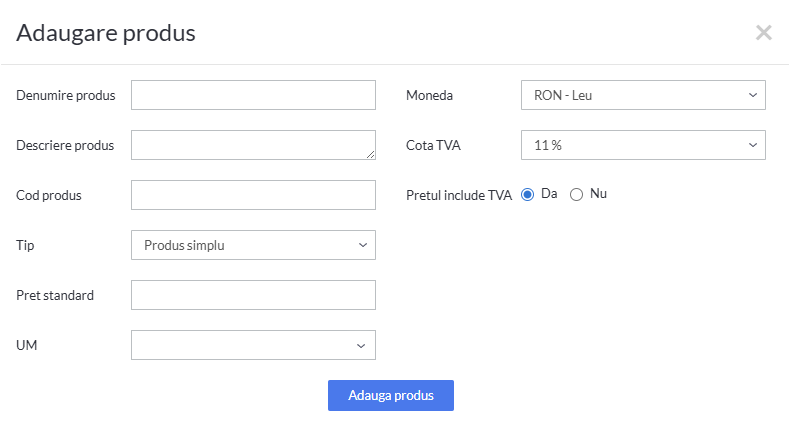
Task: Open the Moneda dropdown showing RON - Leu
Action: coord(643,95)
